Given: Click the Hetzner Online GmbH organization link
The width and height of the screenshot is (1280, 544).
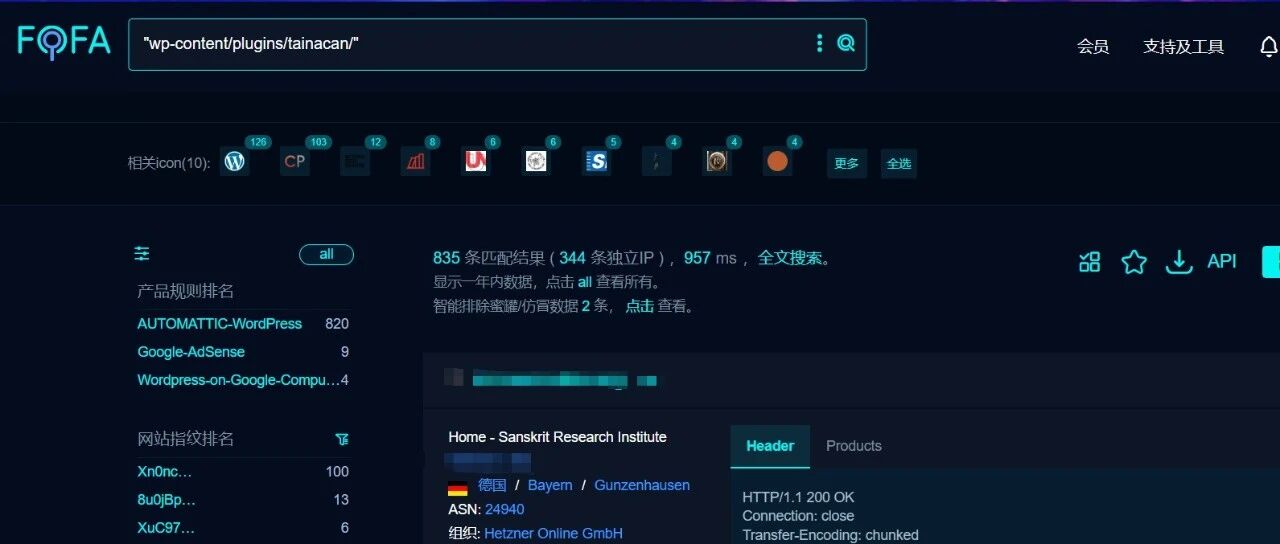Looking at the screenshot, I should pyautogui.click(x=554, y=533).
